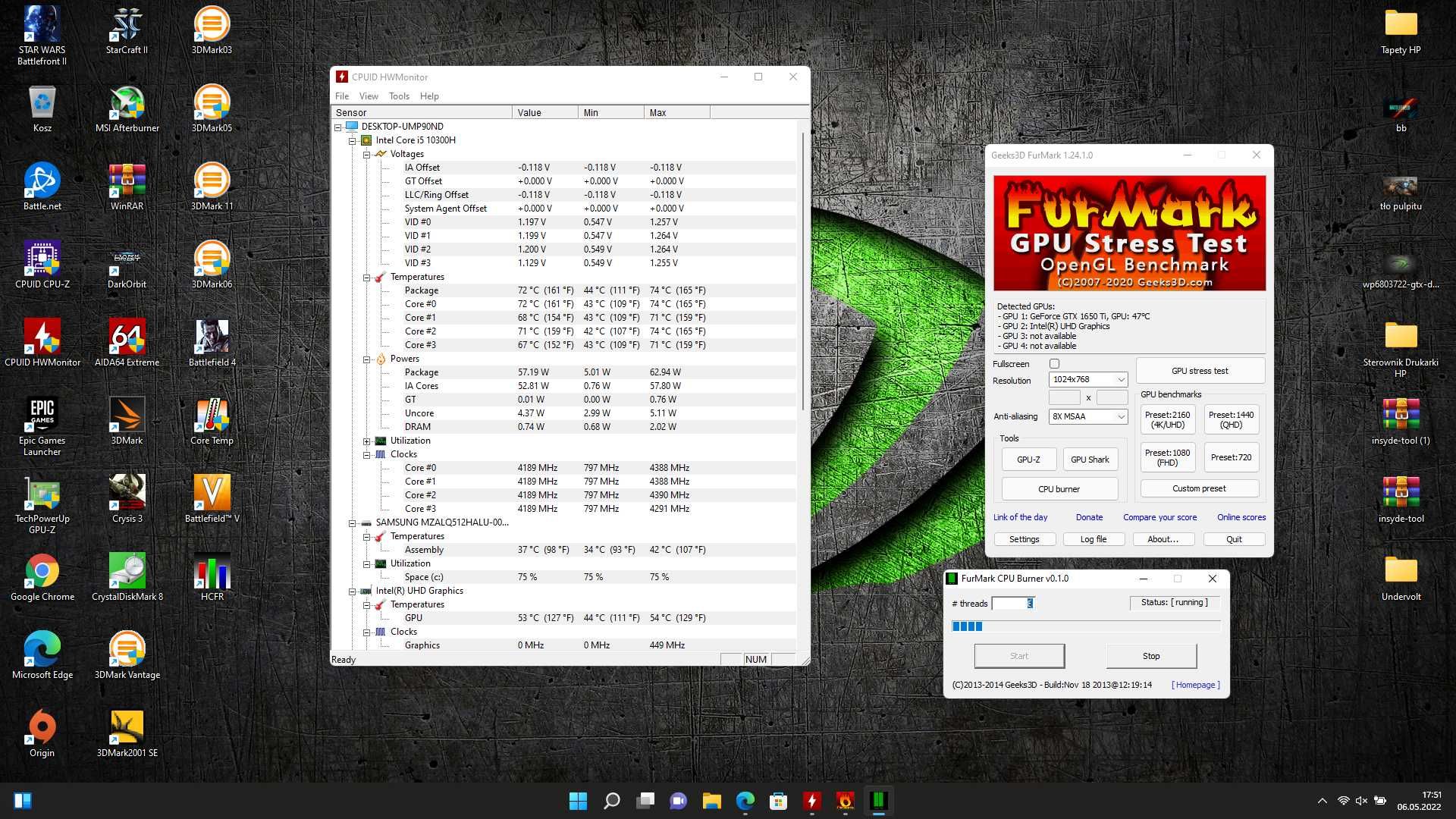This screenshot has width=1456, height=819.
Task: Open the File menu in HWMonitor
Action: [342, 96]
